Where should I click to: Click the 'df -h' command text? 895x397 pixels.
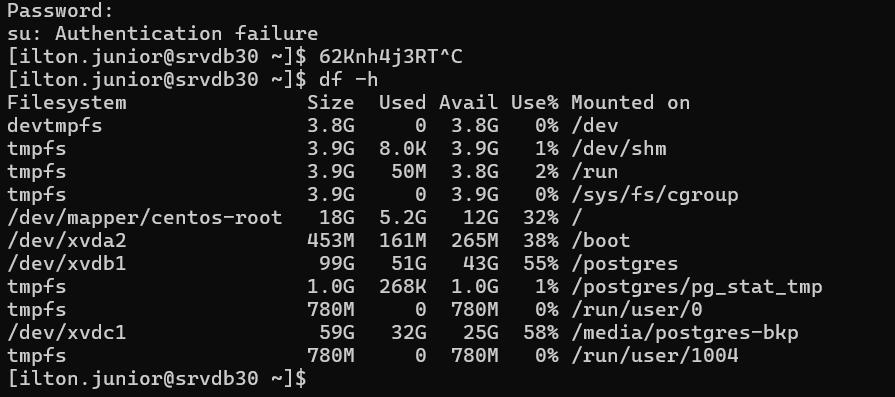[x=348, y=79]
